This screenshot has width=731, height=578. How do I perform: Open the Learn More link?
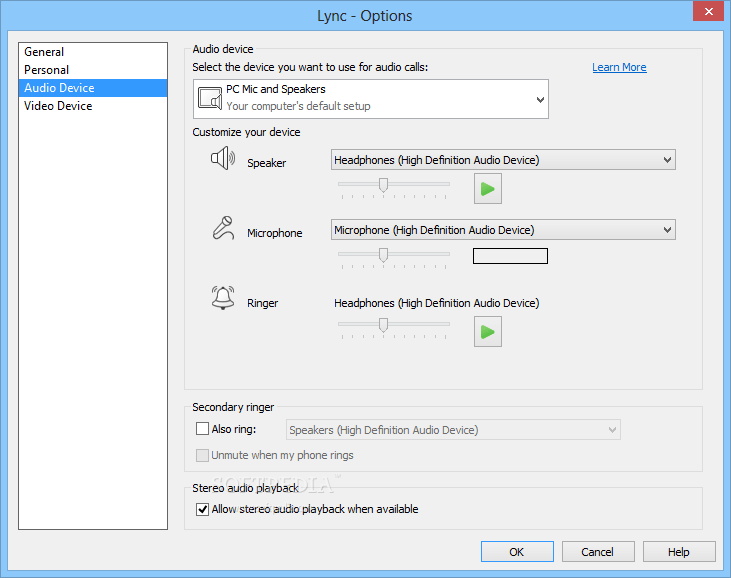click(x=619, y=67)
